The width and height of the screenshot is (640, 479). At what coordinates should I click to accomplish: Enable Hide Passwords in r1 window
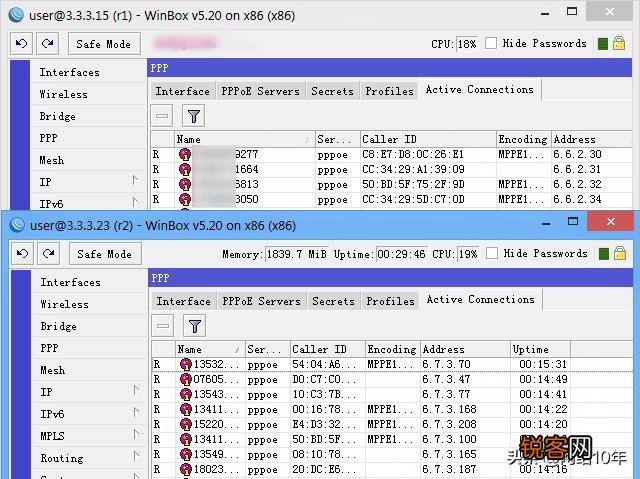pyautogui.click(x=491, y=44)
